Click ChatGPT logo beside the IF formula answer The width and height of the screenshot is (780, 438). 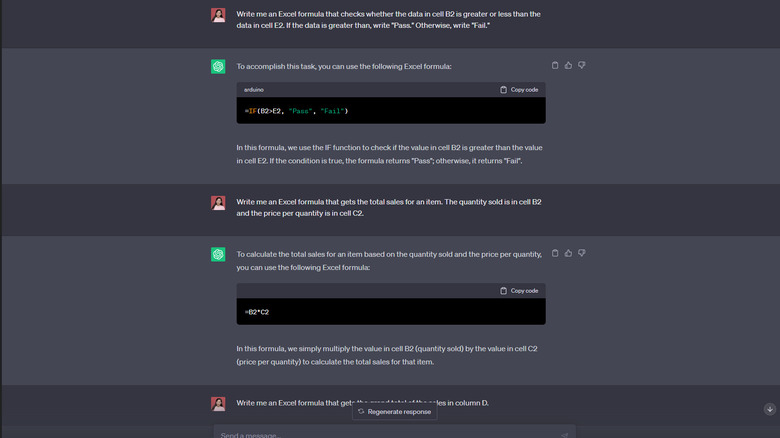point(218,67)
